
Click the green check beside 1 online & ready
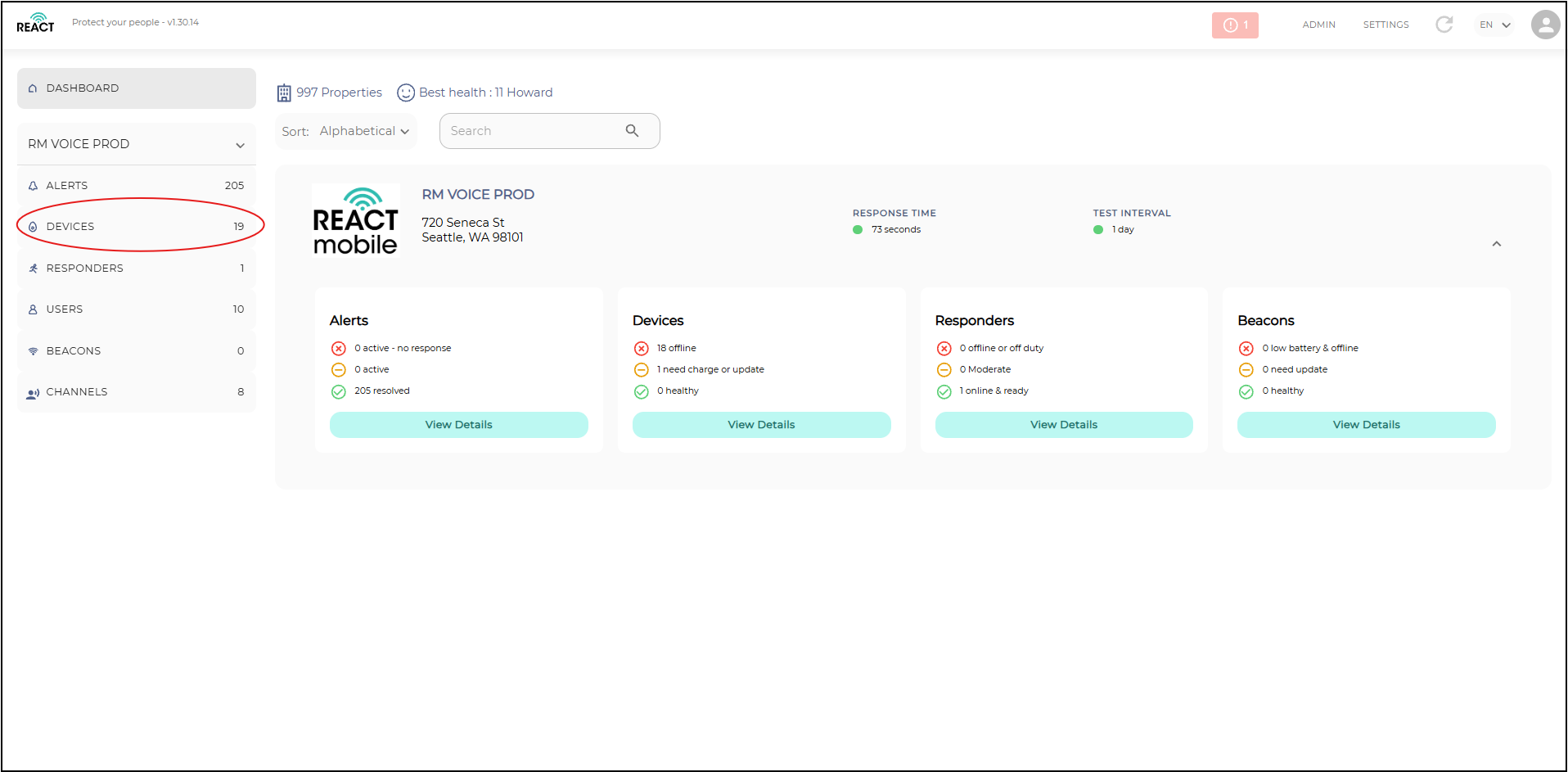[944, 391]
